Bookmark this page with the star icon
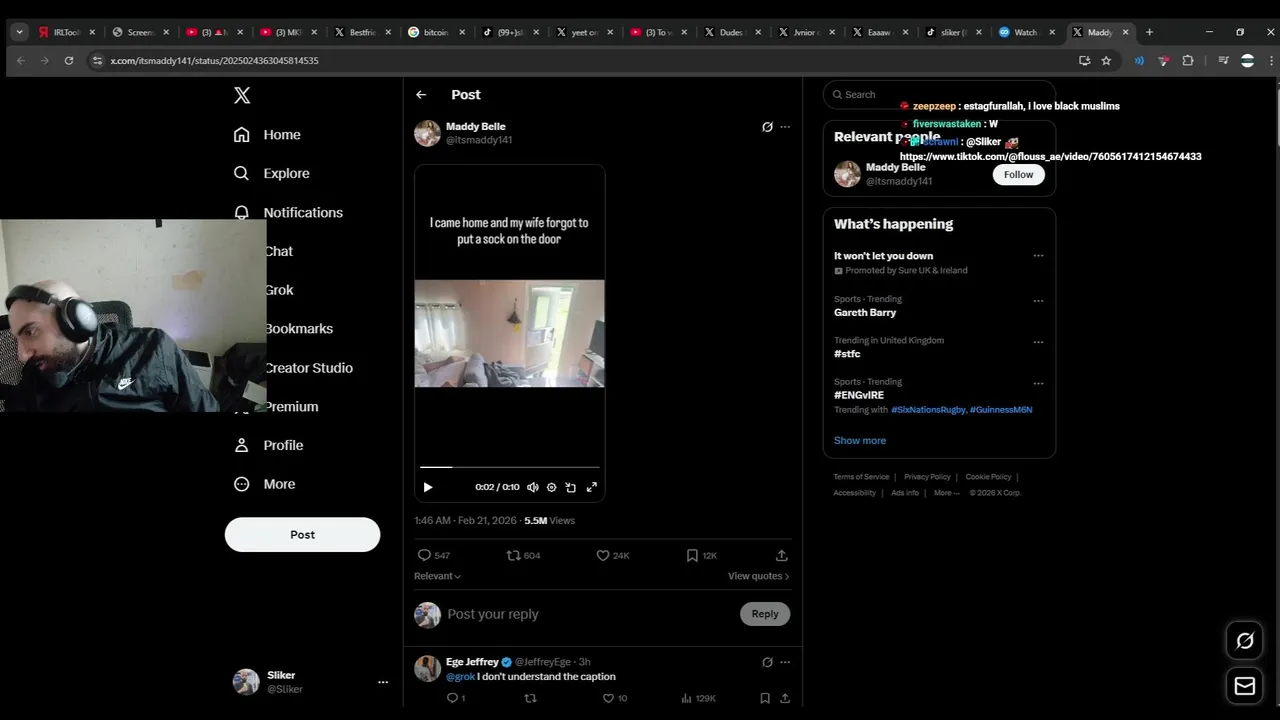Screen dimensions: 1280x720 click(x=1106, y=61)
